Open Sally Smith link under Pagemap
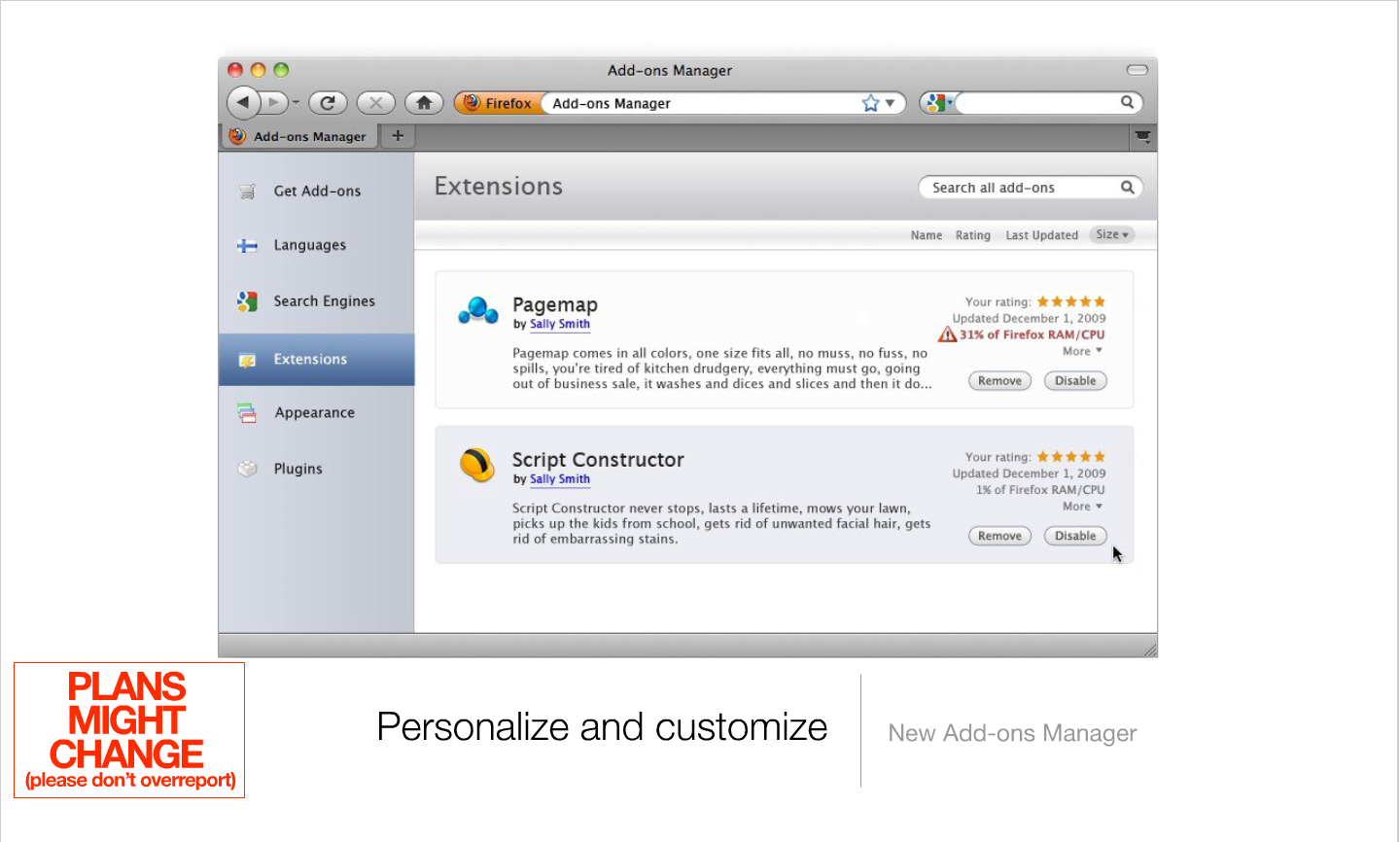The width and height of the screenshot is (1400, 842). [560, 325]
